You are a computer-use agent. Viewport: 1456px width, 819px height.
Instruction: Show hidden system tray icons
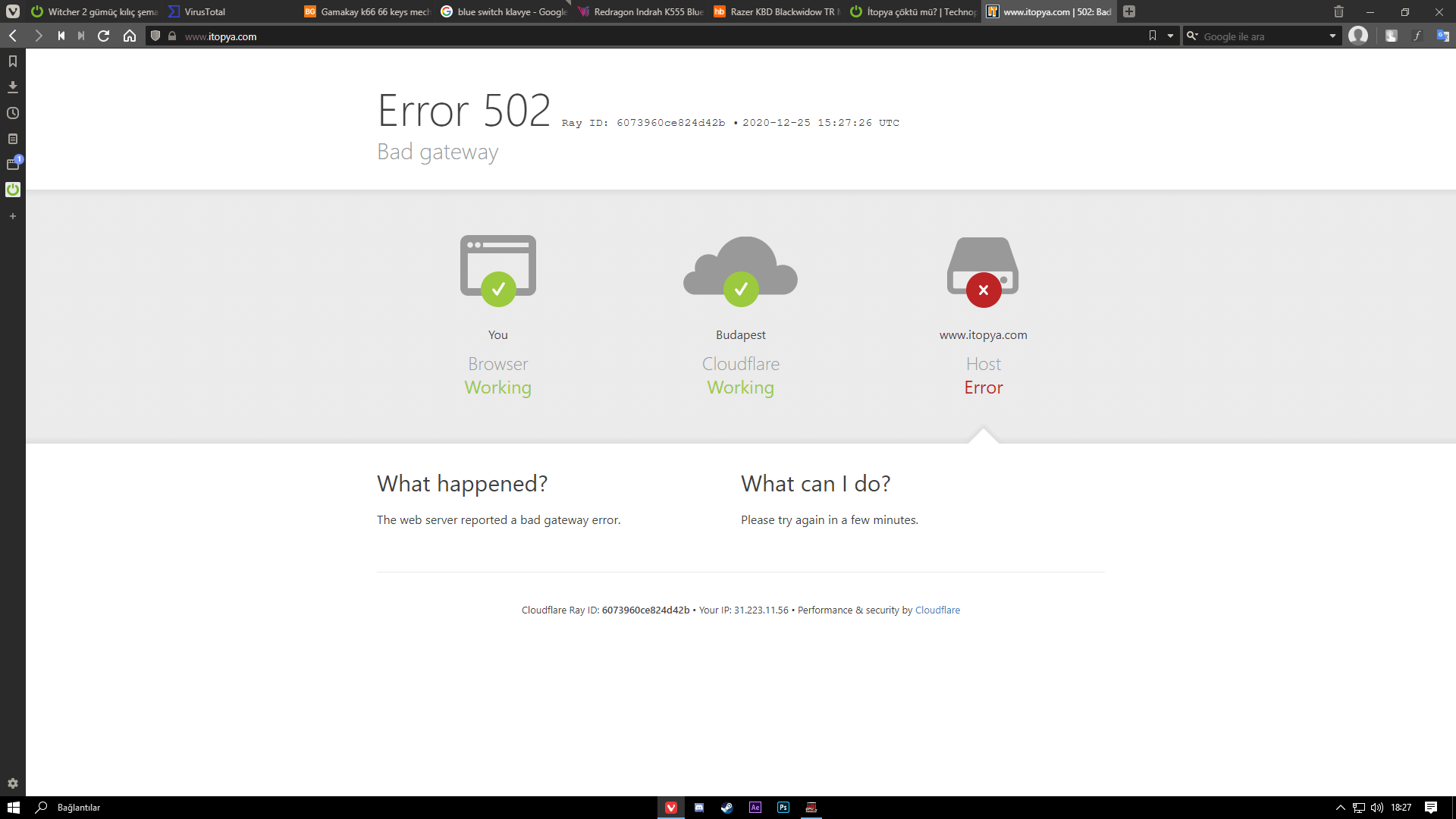click(x=1340, y=808)
